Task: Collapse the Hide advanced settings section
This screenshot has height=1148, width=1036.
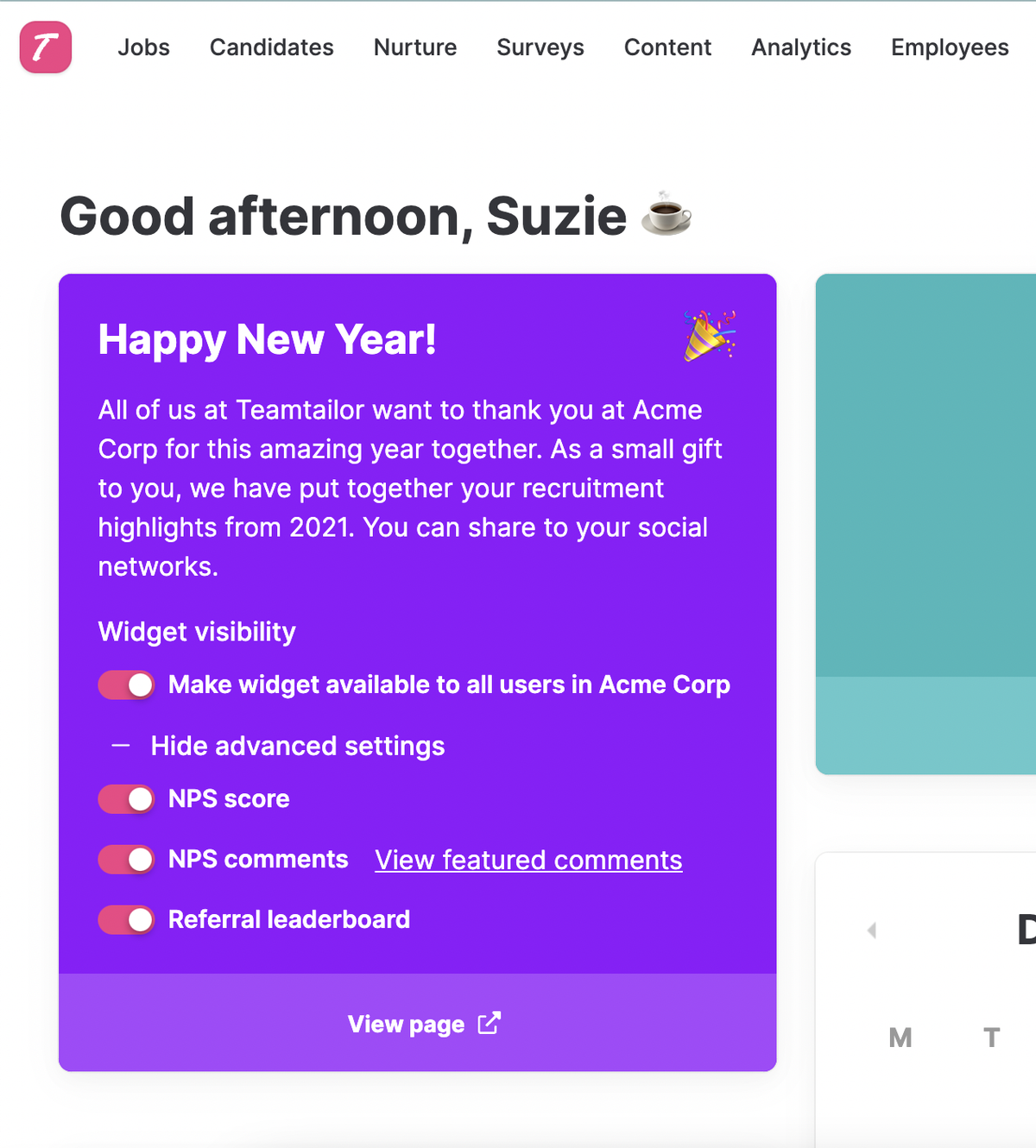Action: 297,746
